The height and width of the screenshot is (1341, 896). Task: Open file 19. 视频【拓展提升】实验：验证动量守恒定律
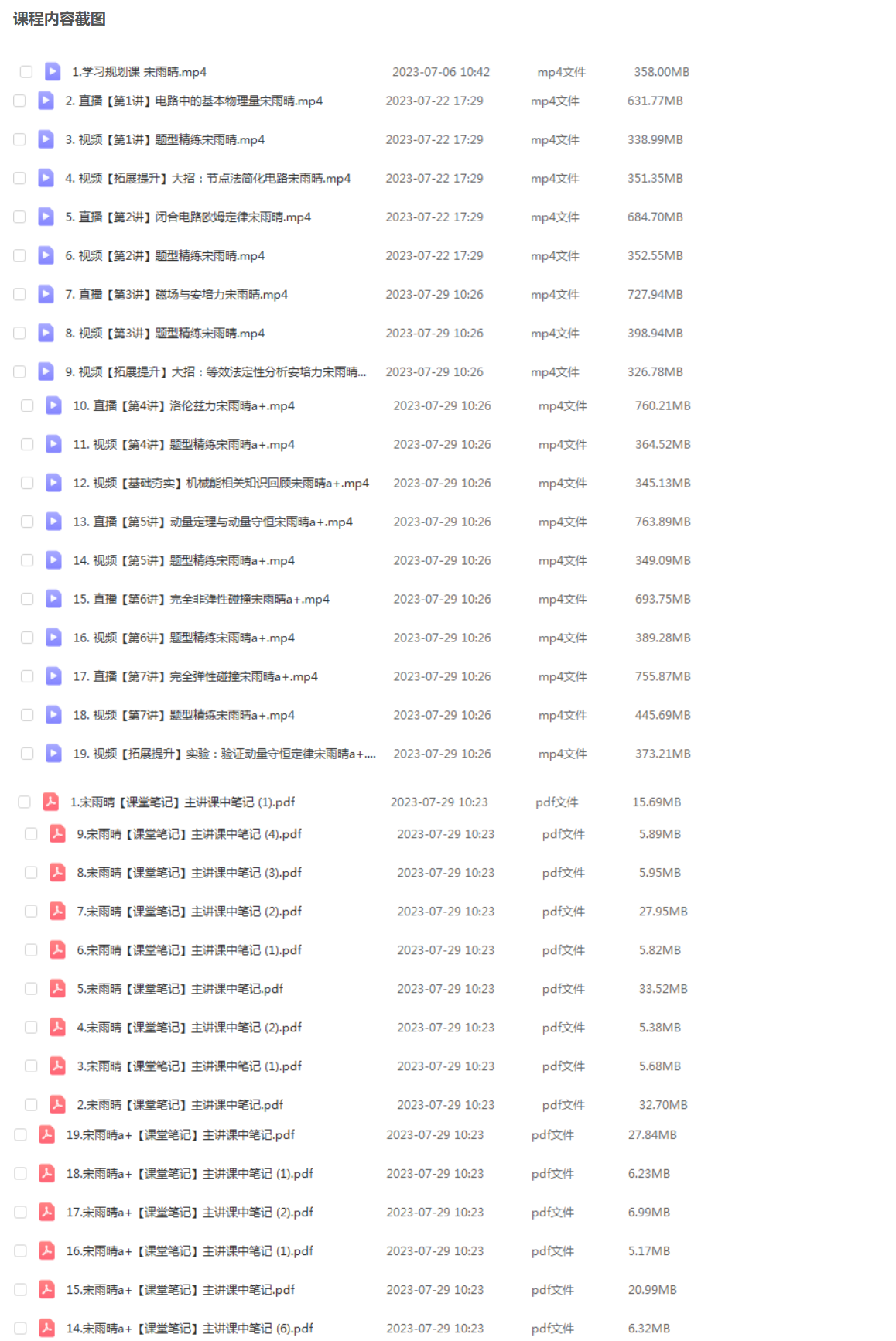tap(224, 754)
